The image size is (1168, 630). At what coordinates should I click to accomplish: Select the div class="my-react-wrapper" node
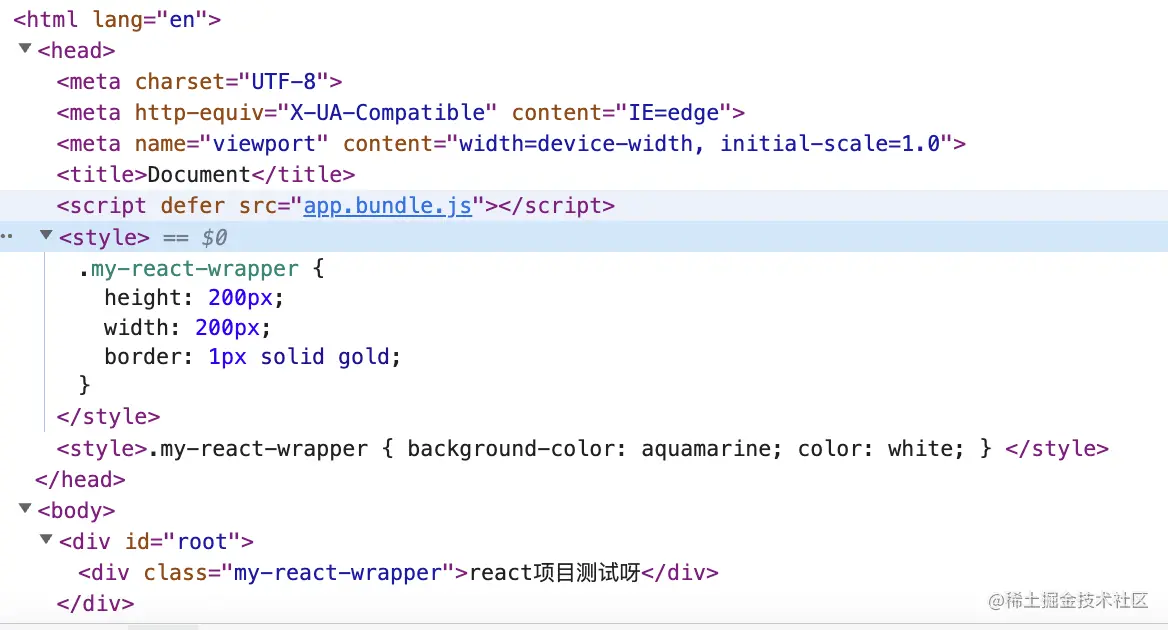coord(399,573)
